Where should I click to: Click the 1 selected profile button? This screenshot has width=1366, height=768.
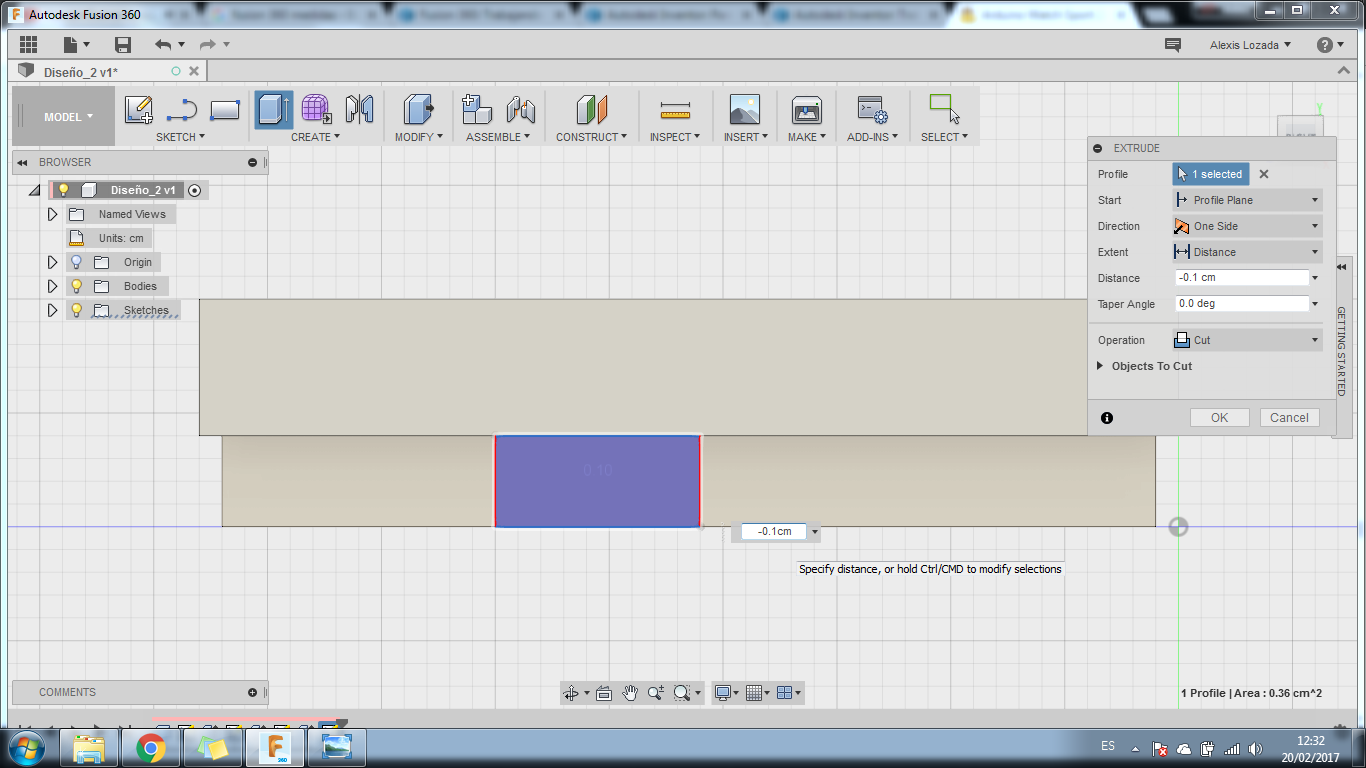[1211, 174]
